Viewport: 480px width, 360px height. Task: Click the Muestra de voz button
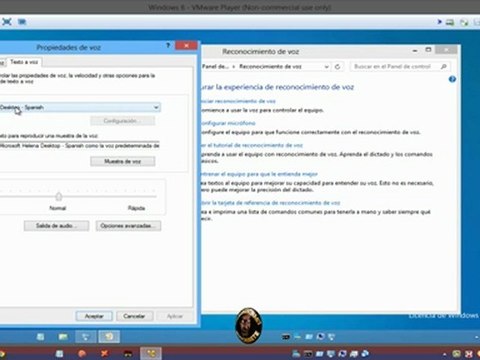[x=122, y=161]
